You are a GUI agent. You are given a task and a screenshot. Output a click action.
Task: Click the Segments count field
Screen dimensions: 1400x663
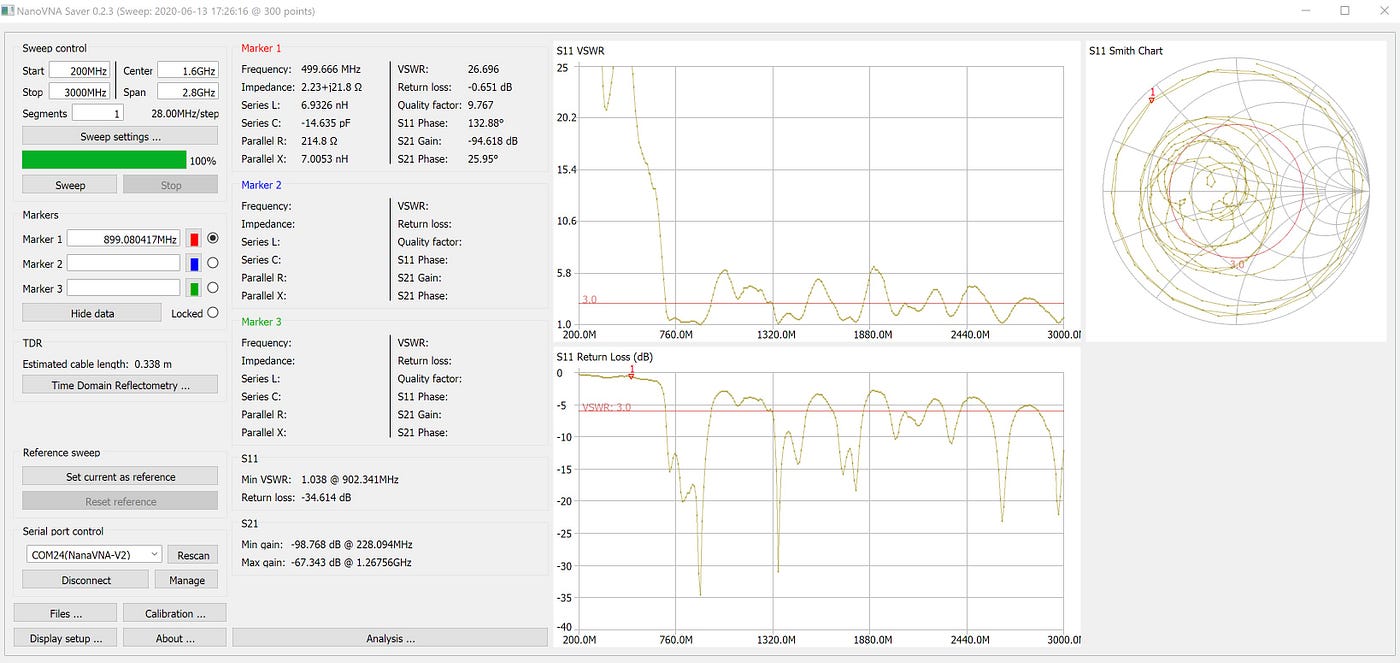(98, 114)
